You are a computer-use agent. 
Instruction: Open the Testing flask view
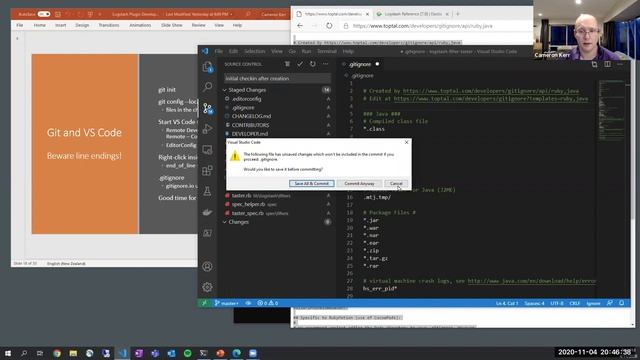207,191
